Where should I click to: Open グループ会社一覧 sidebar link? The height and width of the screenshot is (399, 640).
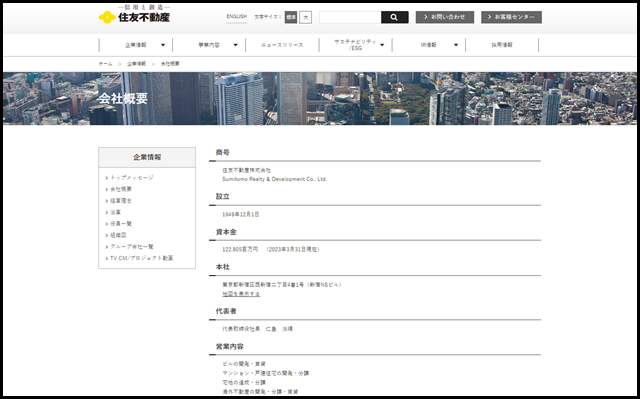132,246
